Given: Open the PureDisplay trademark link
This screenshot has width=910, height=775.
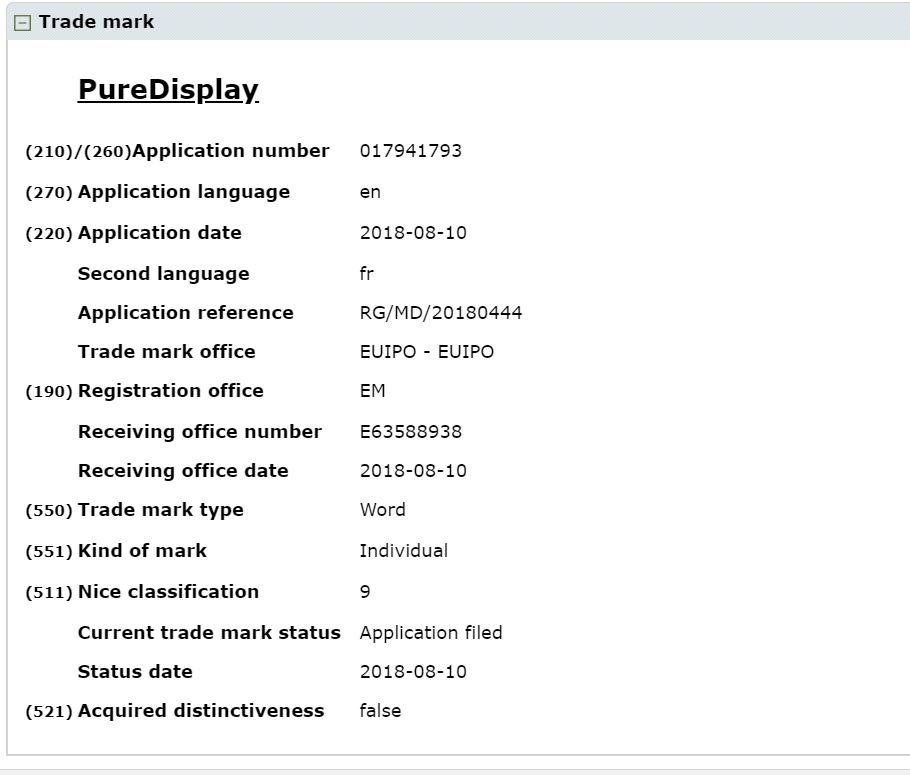Looking at the screenshot, I should pyautogui.click(x=166, y=89).
